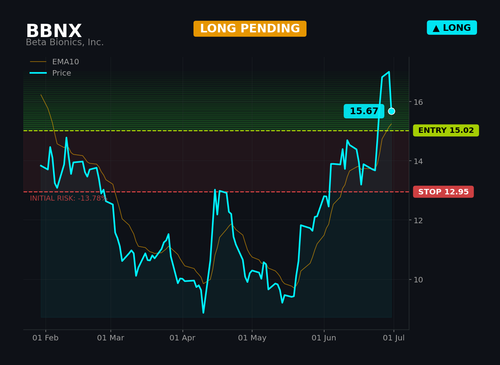The image size is (500, 365).
Task: Click the brown EMA10 legend line swatch
Action: (38, 62)
